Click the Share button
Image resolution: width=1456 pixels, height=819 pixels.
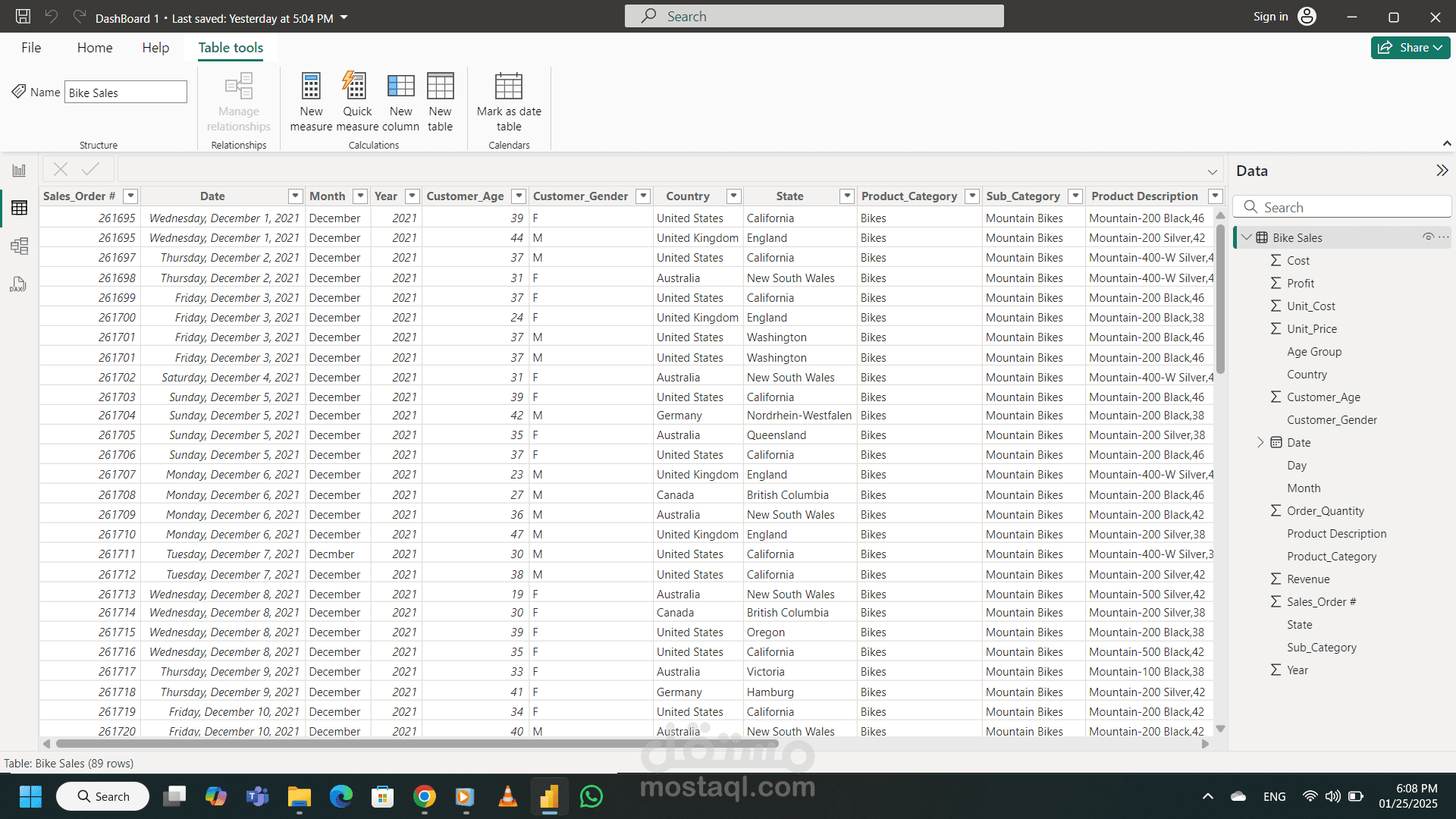[1410, 48]
